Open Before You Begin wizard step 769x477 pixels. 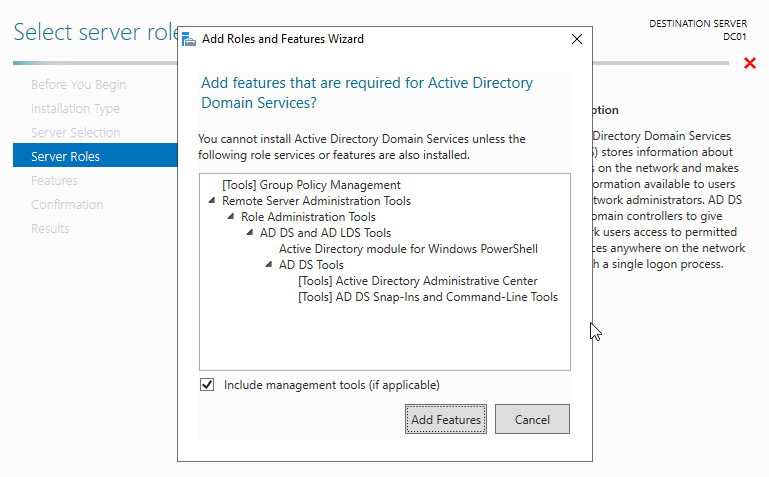tap(78, 84)
